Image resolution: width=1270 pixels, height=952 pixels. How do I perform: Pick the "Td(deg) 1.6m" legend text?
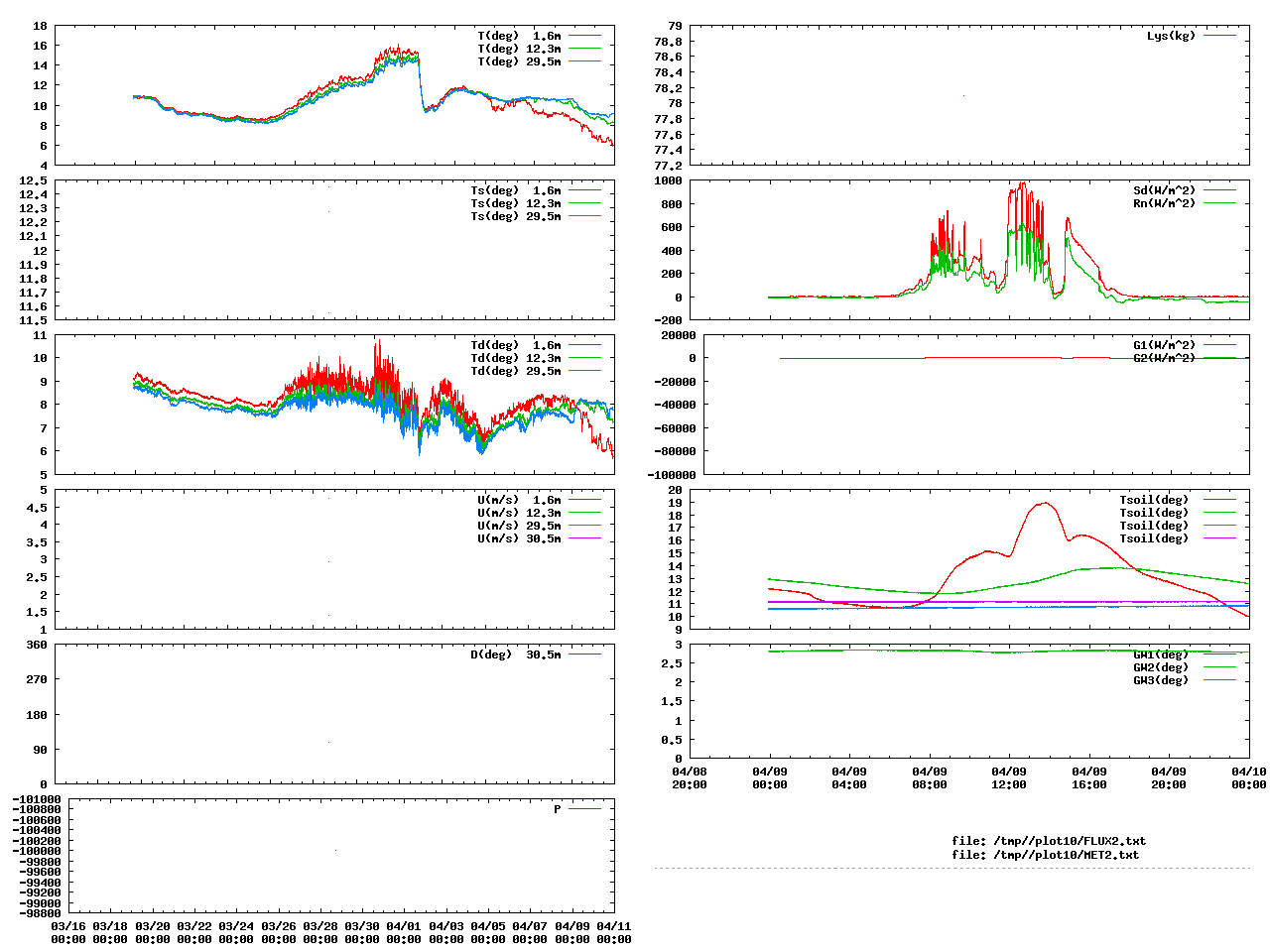click(x=516, y=345)
